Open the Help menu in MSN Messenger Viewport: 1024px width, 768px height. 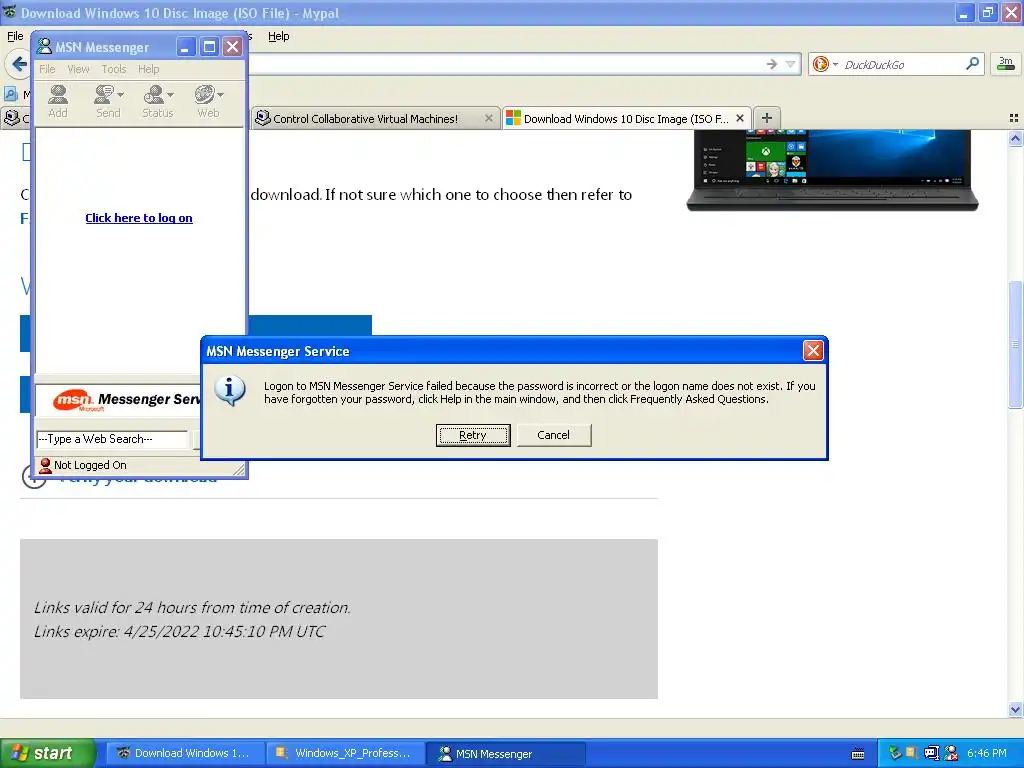point(148,69)
